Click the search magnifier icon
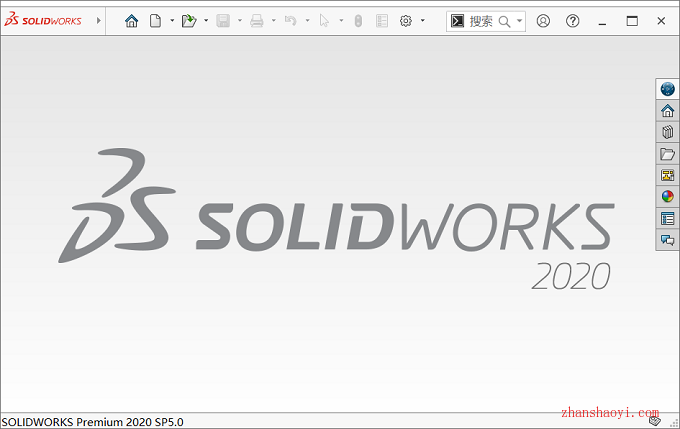The height and width of the screenshot is (429, 680). tap(504, 21)
